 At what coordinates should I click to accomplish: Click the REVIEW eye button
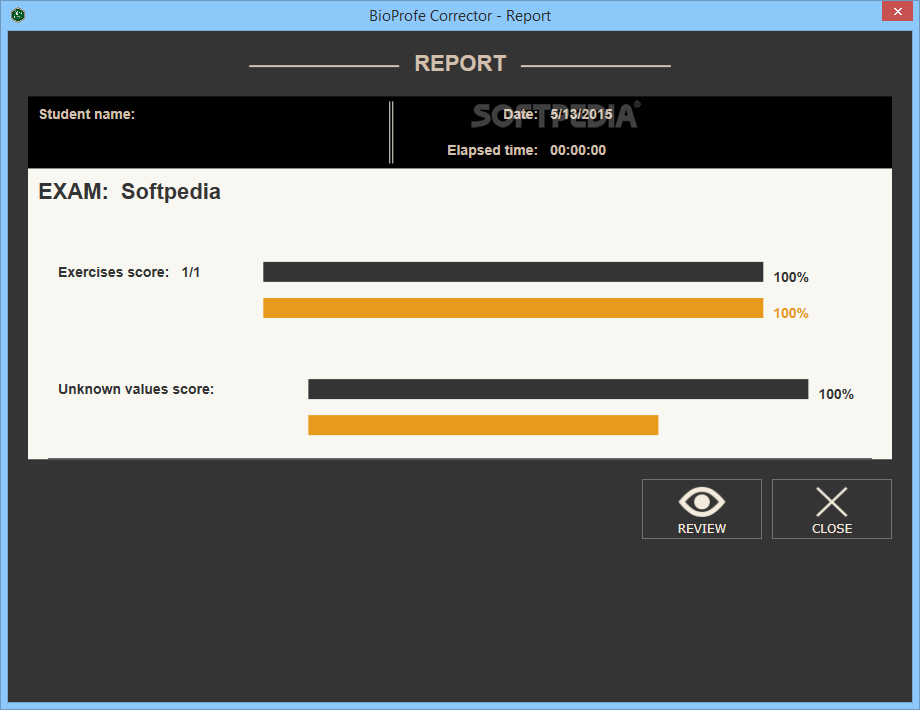point(702,509)
